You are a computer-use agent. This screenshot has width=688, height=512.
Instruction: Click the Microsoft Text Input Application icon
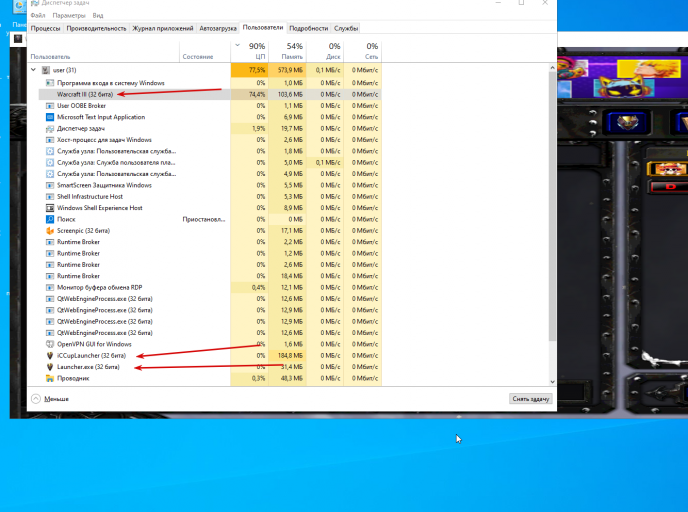[x=50, y=117]
